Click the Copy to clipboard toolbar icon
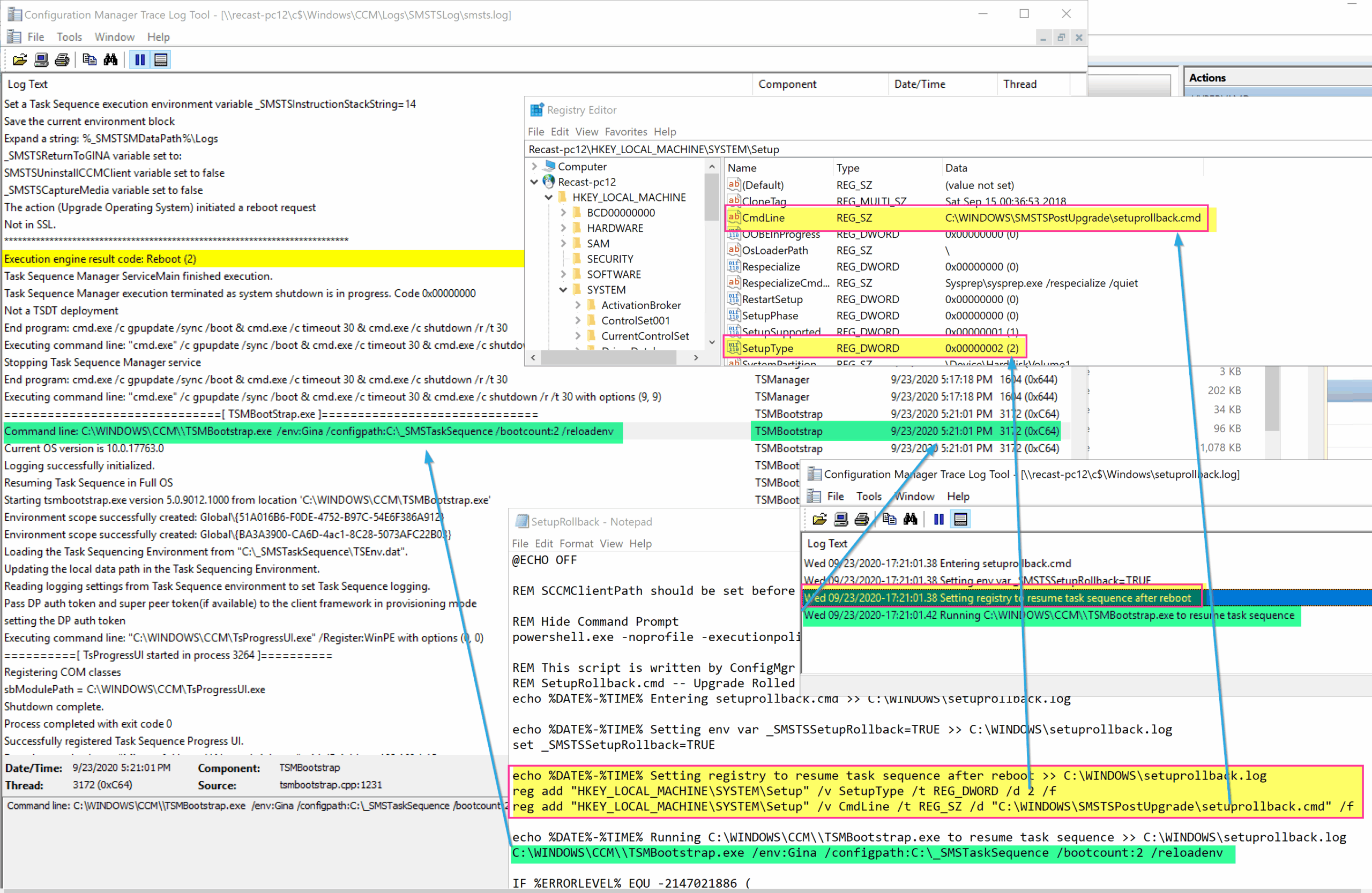 (90, 59)
